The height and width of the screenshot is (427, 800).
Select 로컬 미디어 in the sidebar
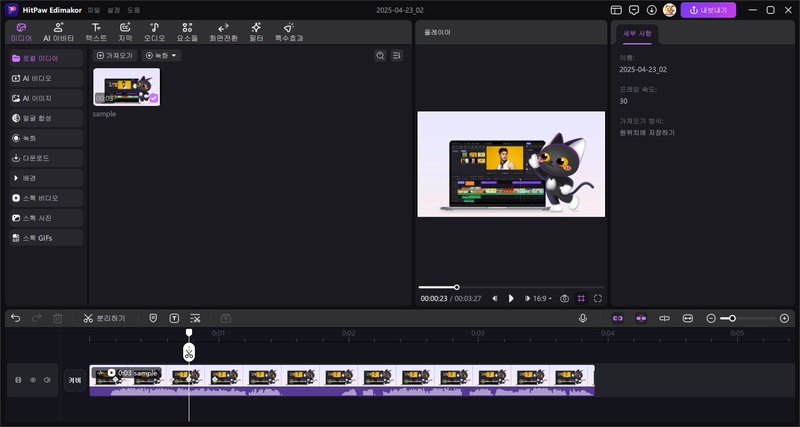(x=46, y=58)
